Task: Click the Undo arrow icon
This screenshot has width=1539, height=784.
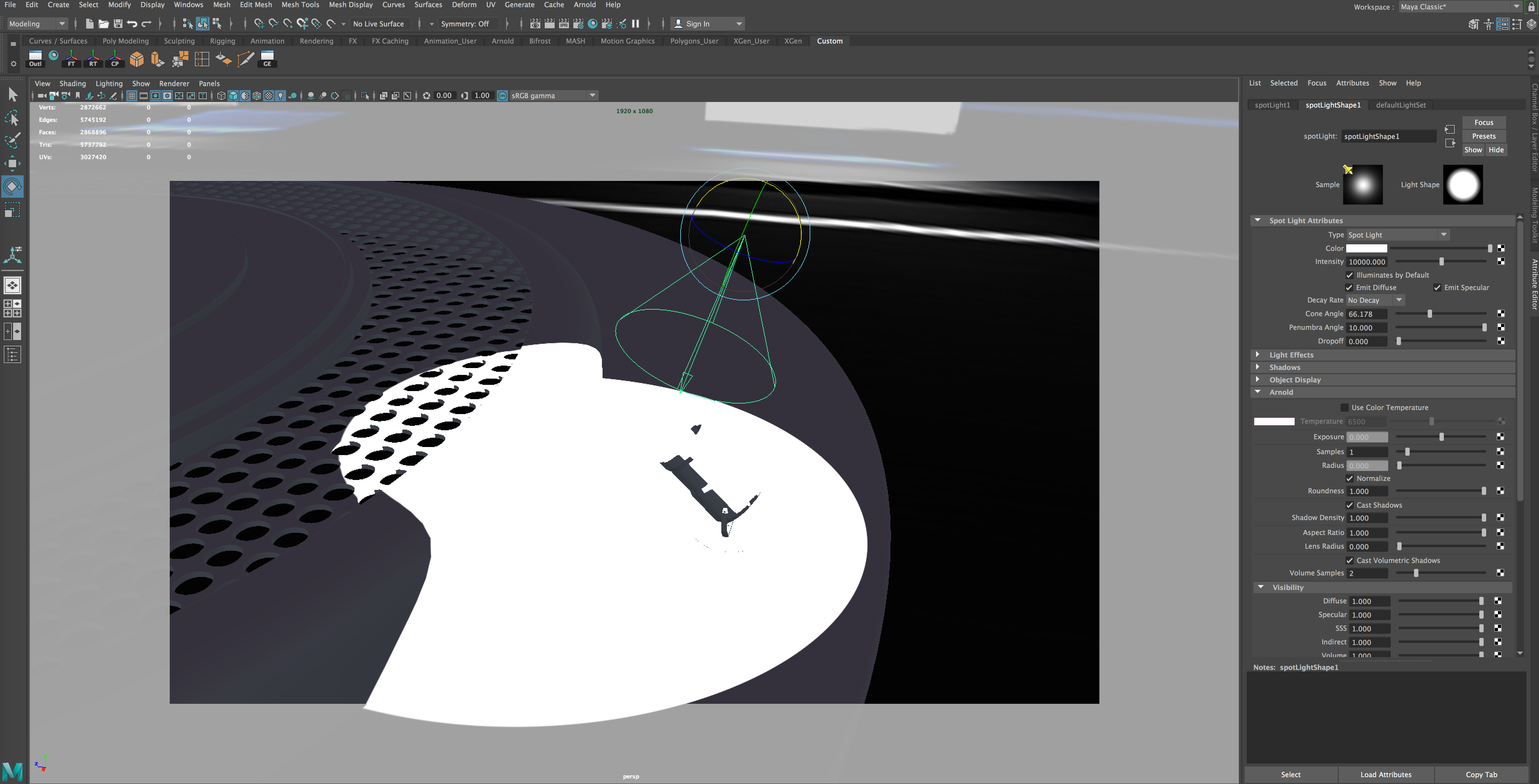Action: tap(132, 24)
